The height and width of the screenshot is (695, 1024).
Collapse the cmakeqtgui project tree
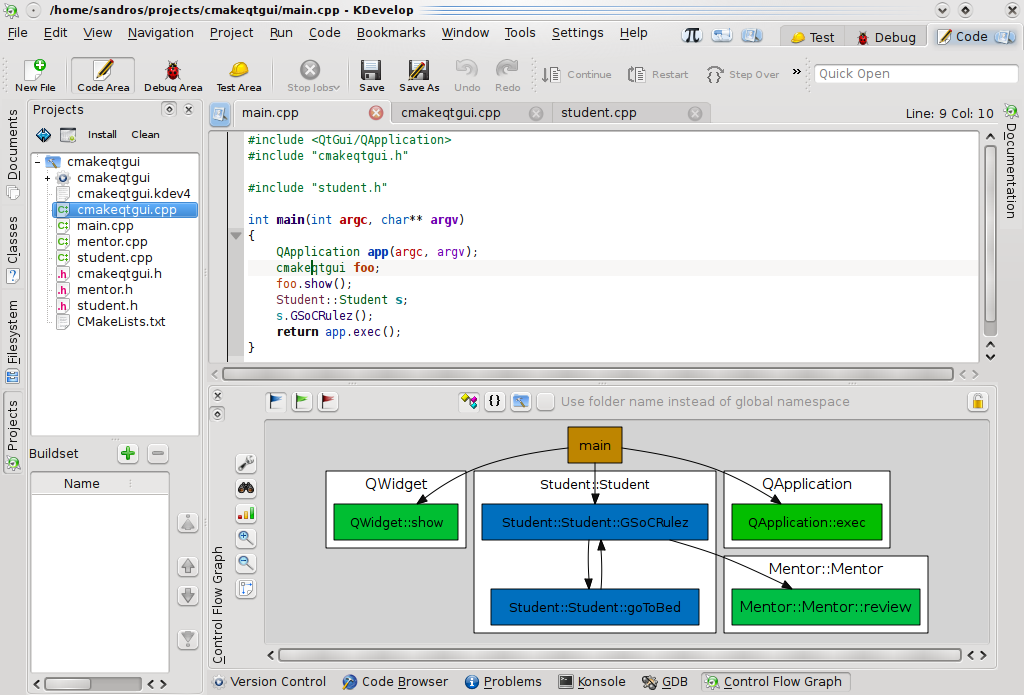[35, 160]
